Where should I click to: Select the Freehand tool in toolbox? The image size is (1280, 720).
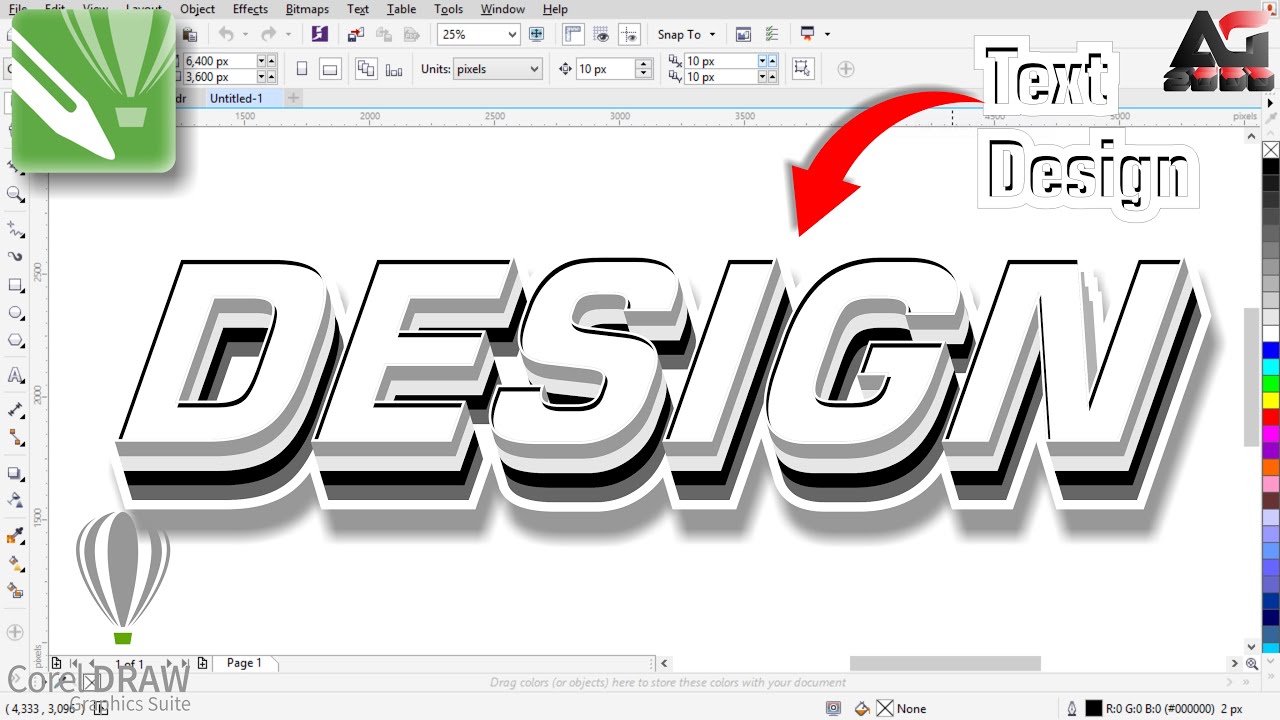15,230
